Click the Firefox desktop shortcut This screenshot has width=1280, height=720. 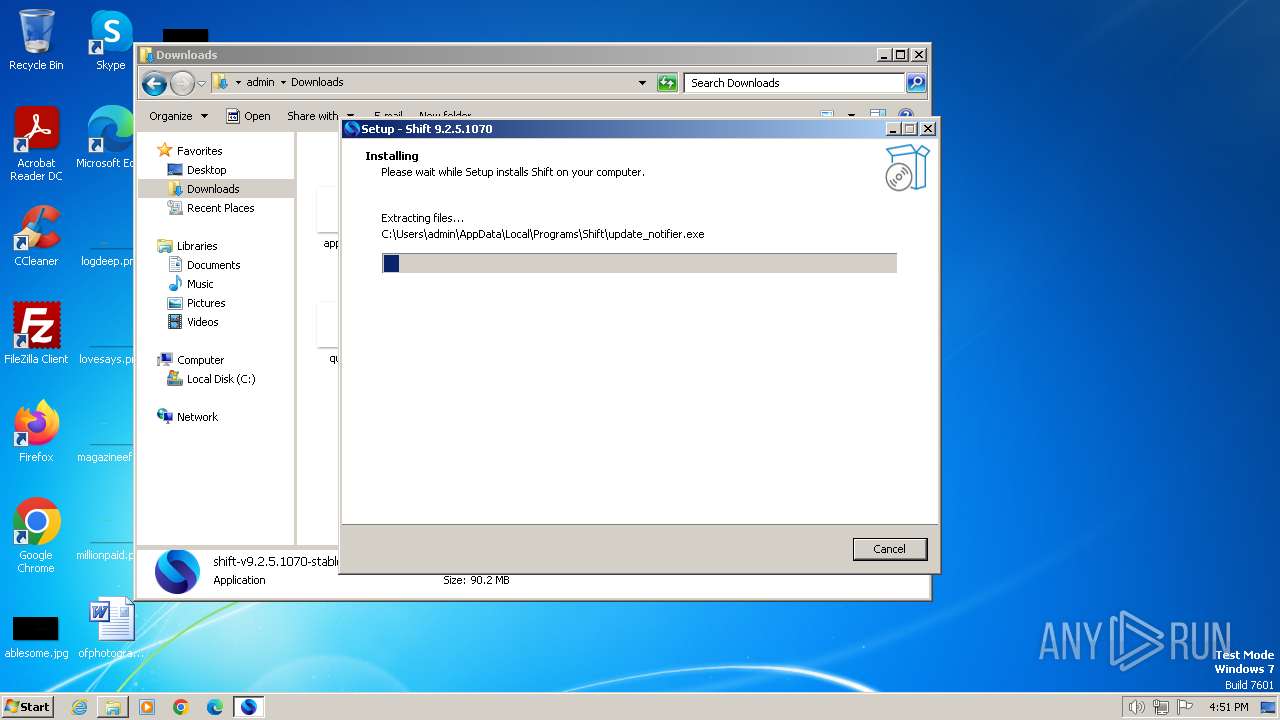[x=36, y=431]
